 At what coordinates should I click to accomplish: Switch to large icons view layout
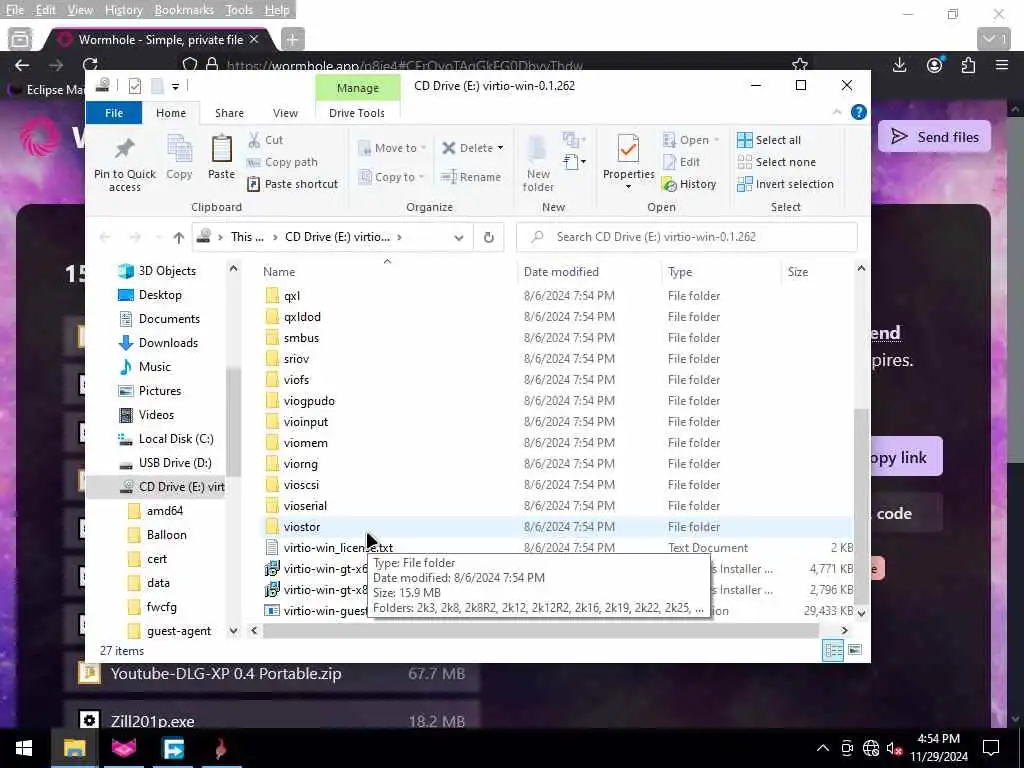854,650
